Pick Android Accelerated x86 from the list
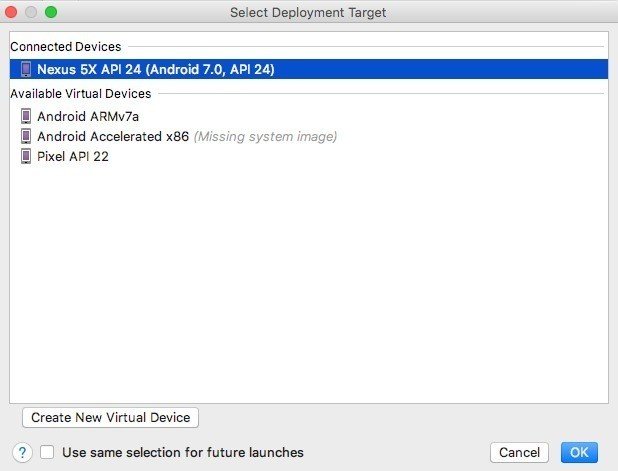Viewport: 618px width, 471px height. (x=112, y=136)
